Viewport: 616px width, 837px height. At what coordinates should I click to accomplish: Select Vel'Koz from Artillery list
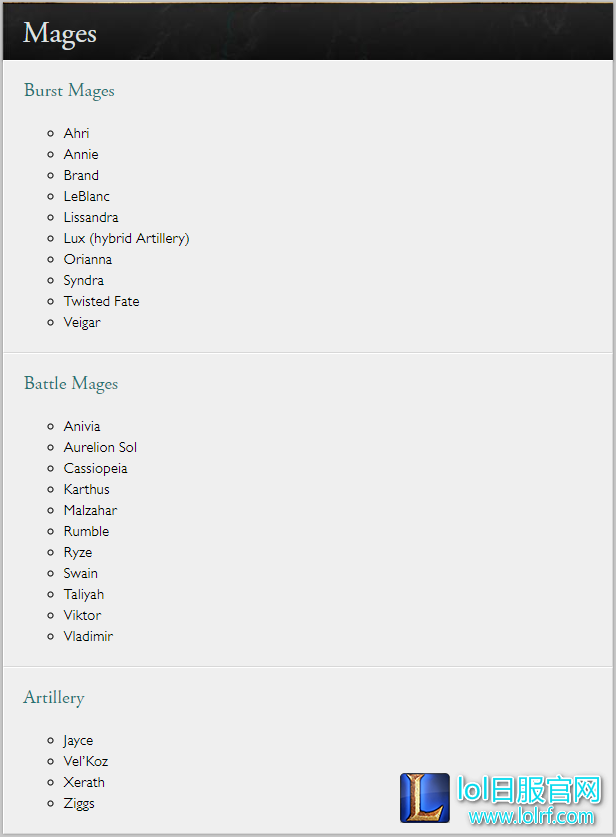pyautogui.click(x=86, y=761)
